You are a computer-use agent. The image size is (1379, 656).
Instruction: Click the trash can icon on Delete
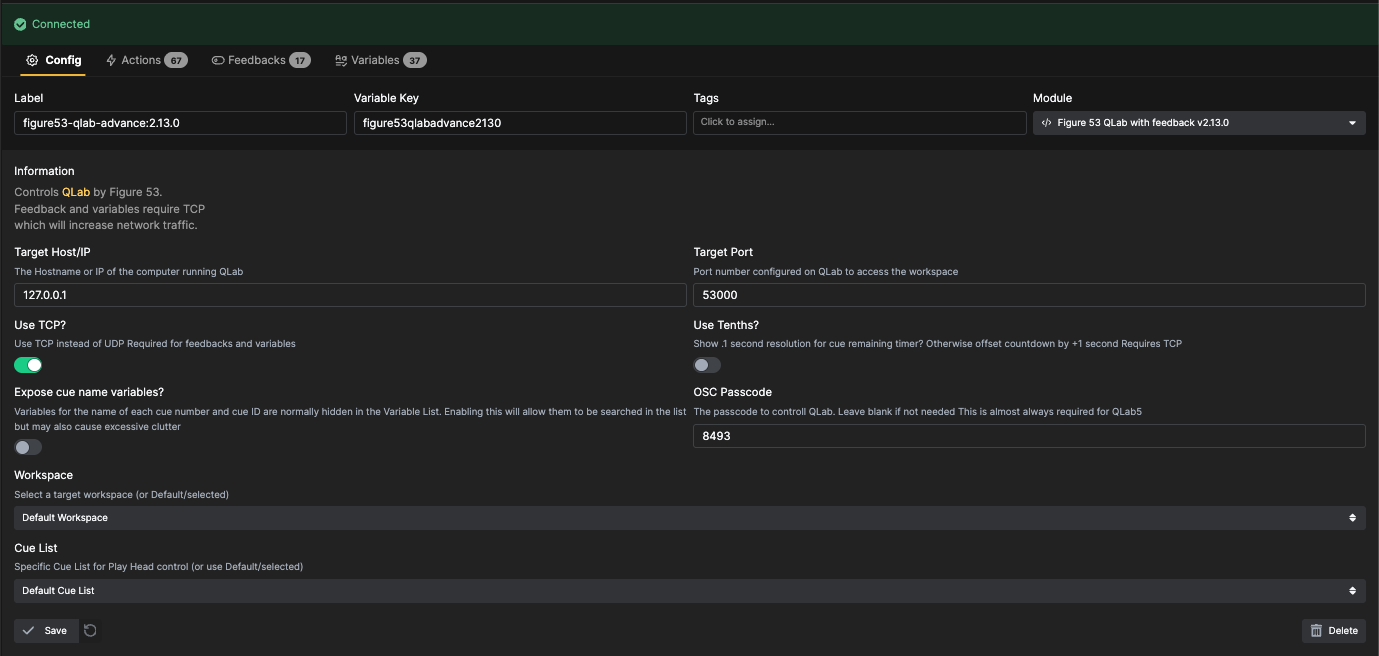1316,630
